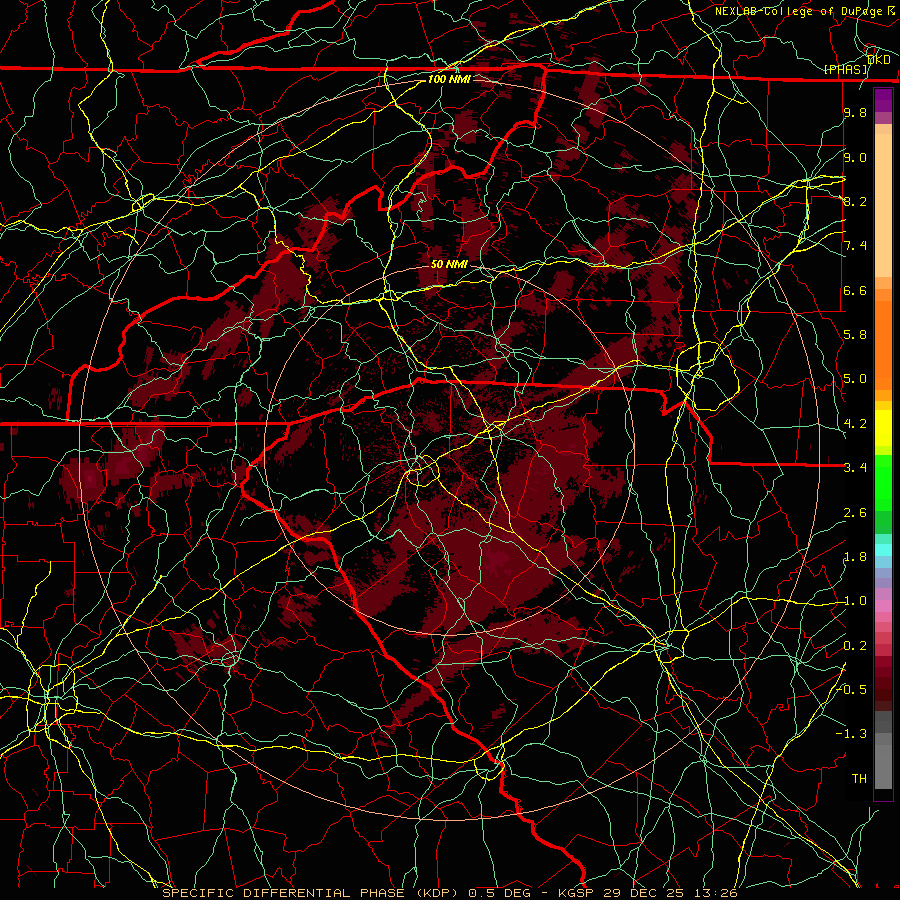This screenshot has width=900, height=900.
Task: Click the 9.8 value on the color scale
Action: (x=855, y=112)
